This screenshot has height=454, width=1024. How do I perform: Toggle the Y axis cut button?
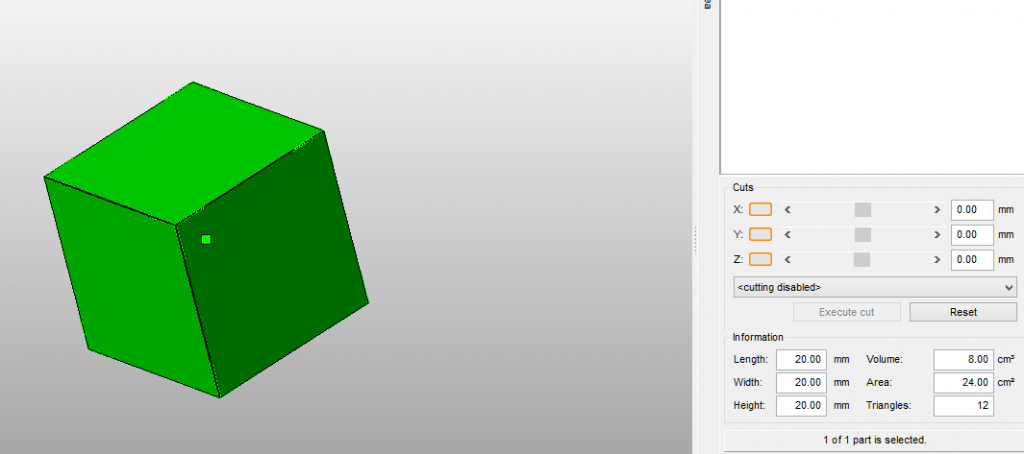coord(760,235)
